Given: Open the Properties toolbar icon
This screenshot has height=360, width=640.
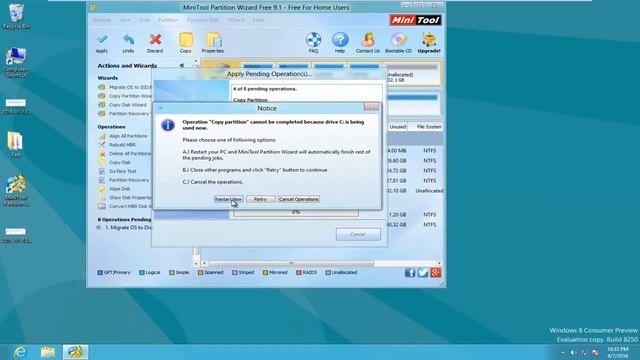Looking at the screenshot, I should 213,40.
